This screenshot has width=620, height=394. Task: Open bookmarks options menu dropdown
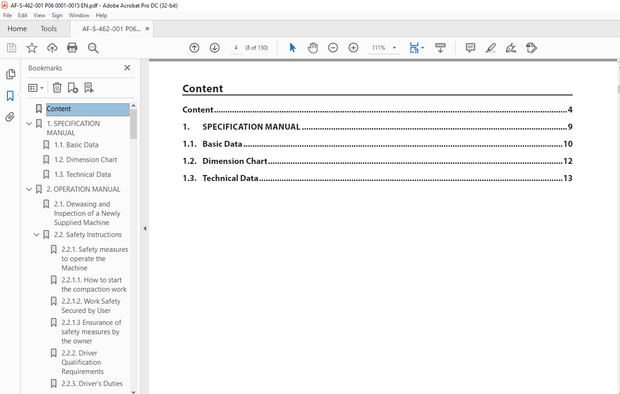coord(36,87)
